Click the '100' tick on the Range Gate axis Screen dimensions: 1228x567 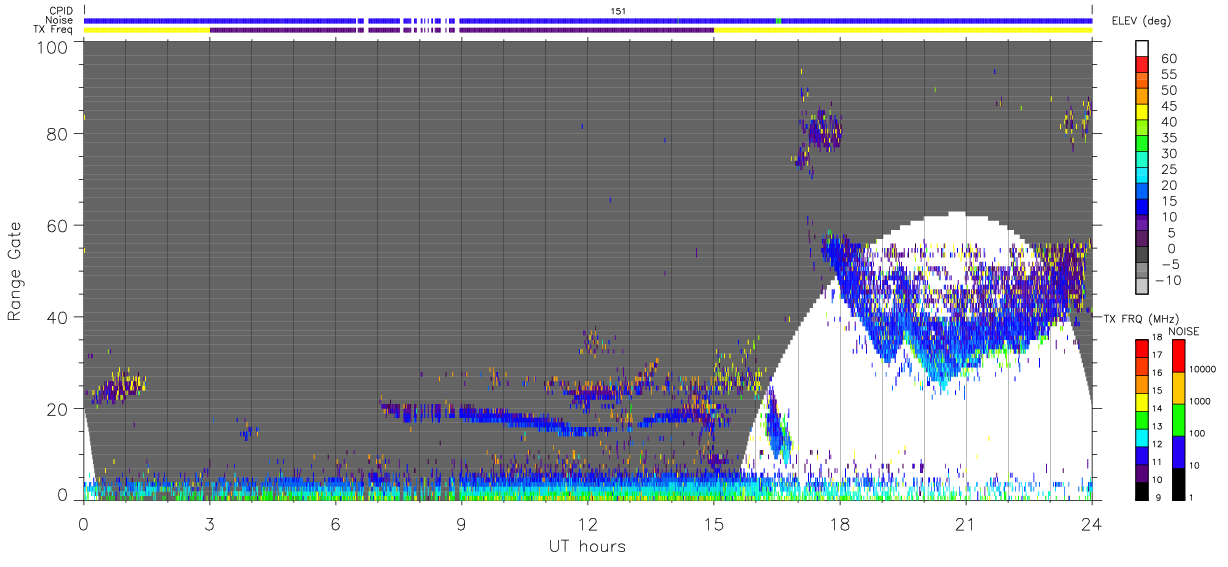pyautogui.click(x=52, y=46)
